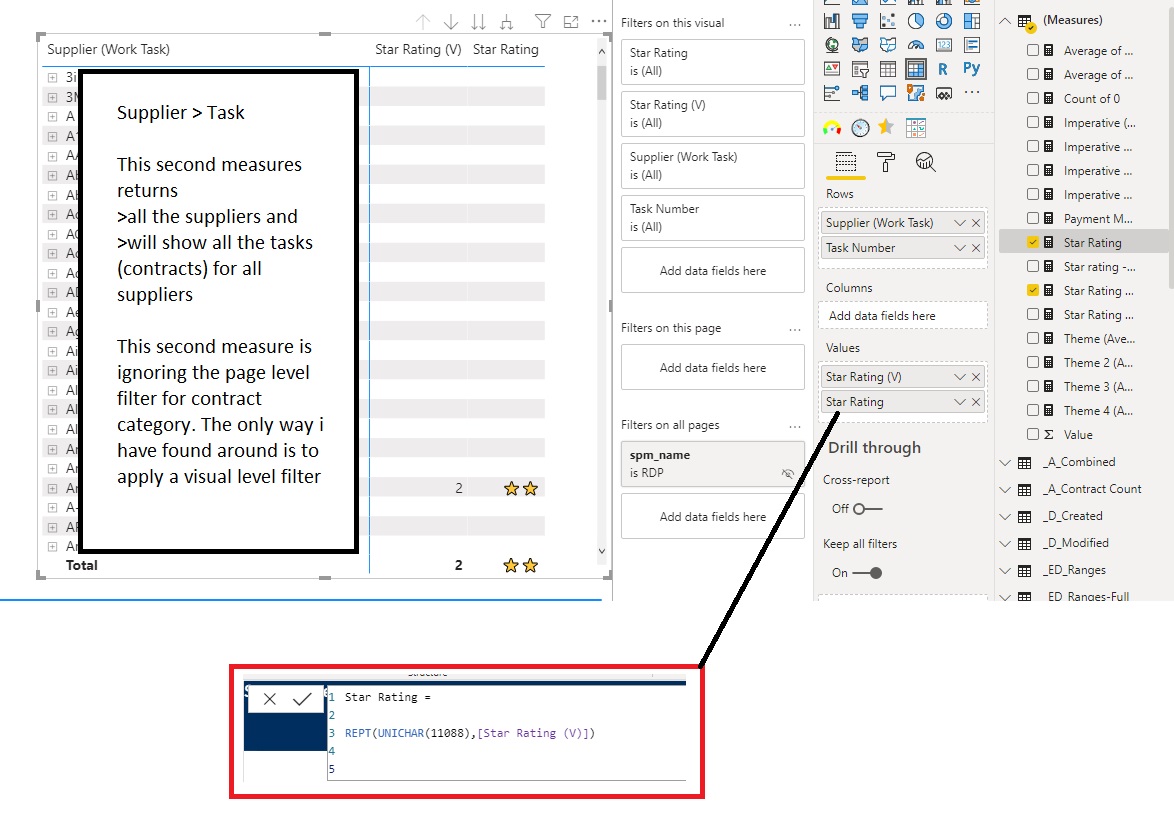Expand all down one level fork icon
The height and width of the screenshot is (836, 1174).
[507, 22]
